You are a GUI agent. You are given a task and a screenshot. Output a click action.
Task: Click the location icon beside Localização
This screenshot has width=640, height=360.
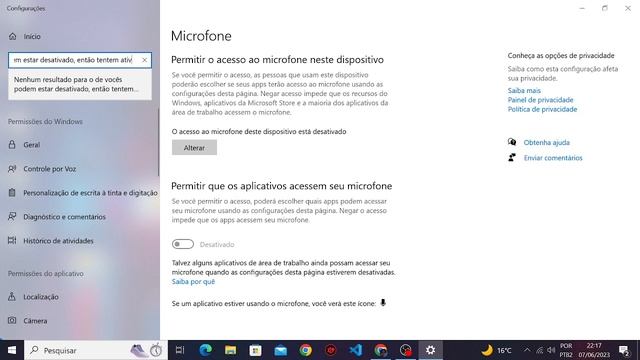click(x=12, y=296)
